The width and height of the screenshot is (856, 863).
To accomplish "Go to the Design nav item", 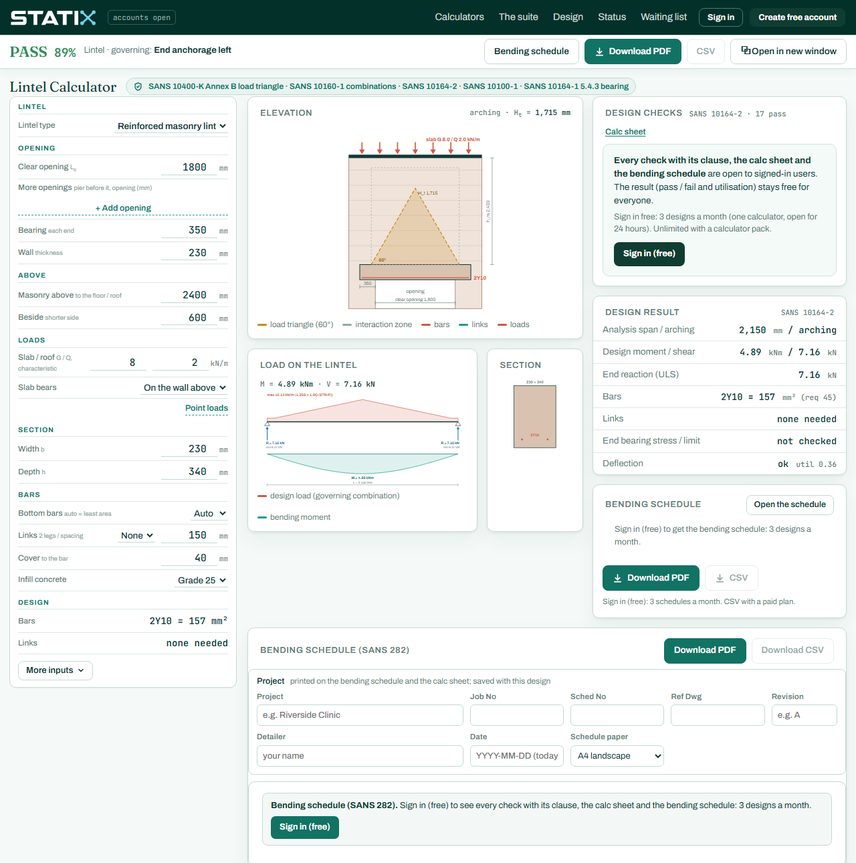I will [568, 17].
